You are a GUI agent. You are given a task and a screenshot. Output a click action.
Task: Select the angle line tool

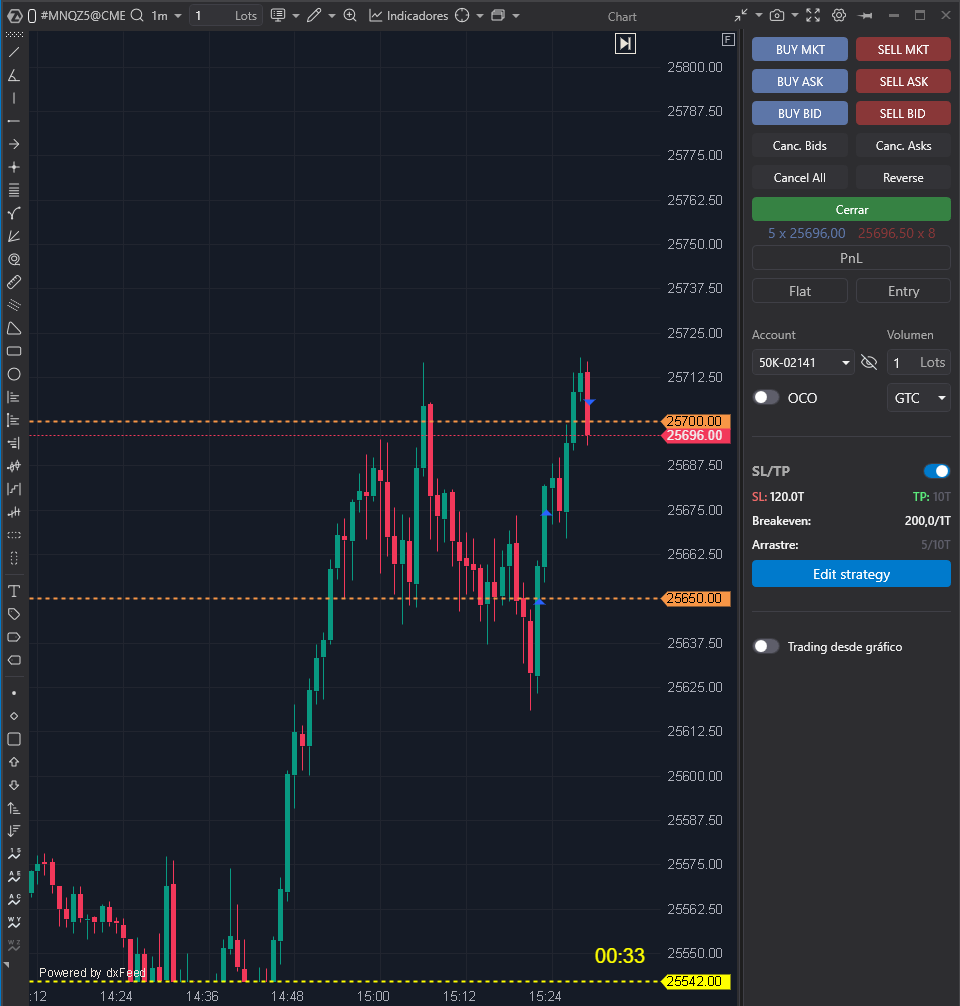13,76
